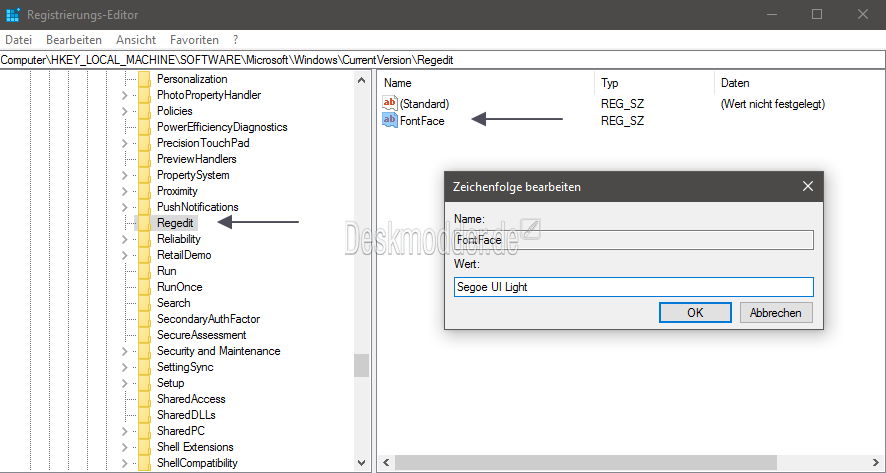
Task: Click the values pane scroll-right arrow
Action: coord(877,463)
